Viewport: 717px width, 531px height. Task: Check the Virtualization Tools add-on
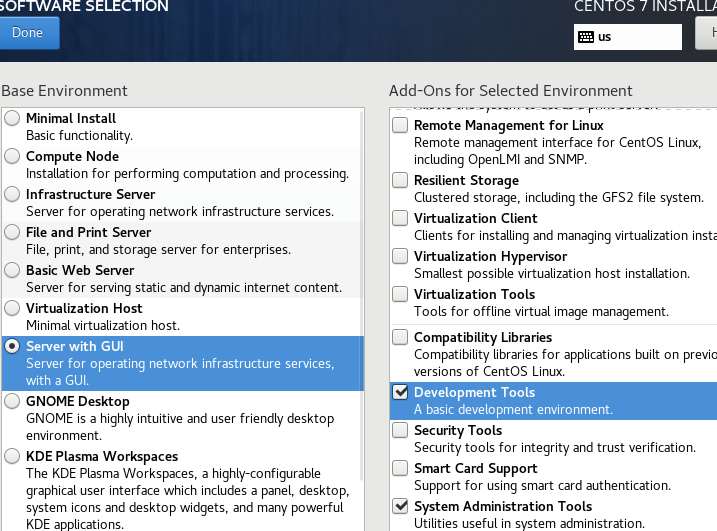pyautogui.click(x=400, y=295)
